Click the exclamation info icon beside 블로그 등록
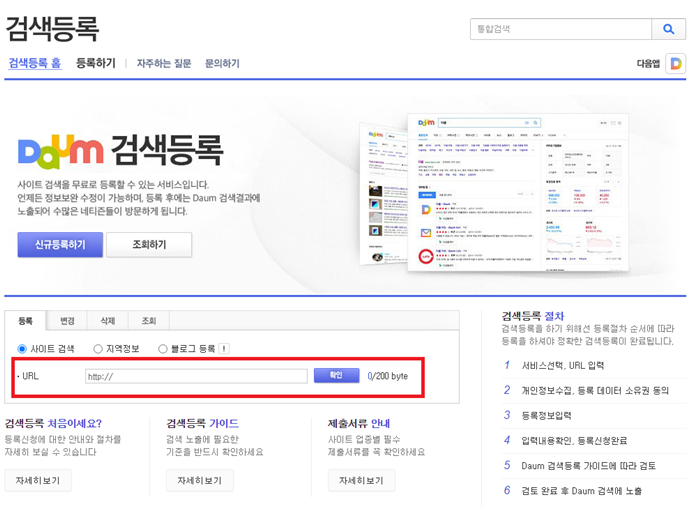 click(224, 348)
